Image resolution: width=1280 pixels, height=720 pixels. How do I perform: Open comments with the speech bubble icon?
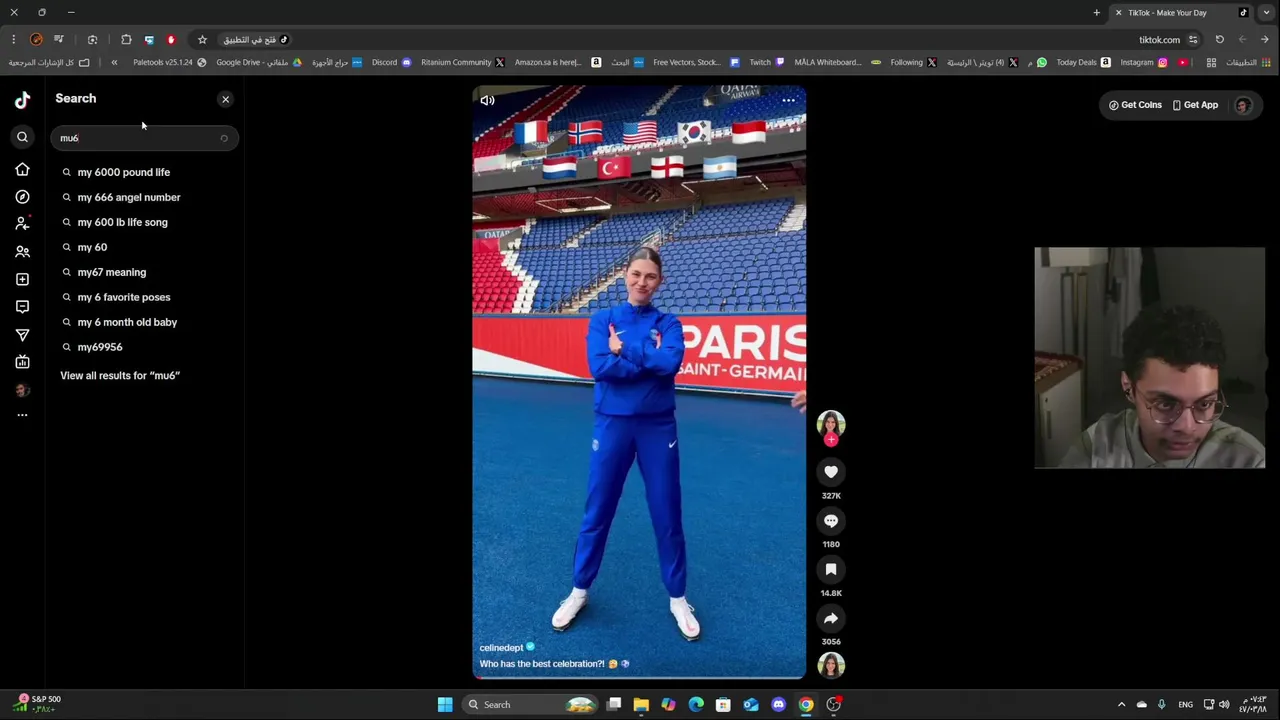pos(830,521)
